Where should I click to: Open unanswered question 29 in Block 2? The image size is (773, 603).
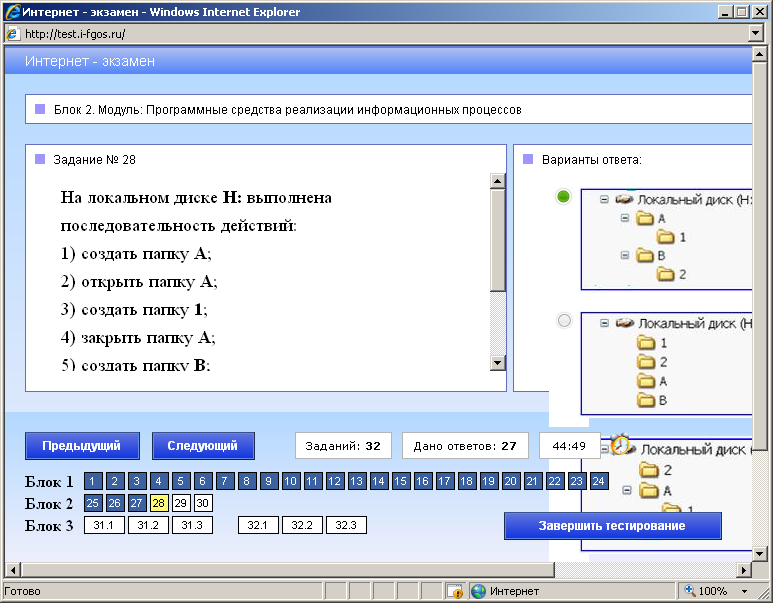coord(180,503)
